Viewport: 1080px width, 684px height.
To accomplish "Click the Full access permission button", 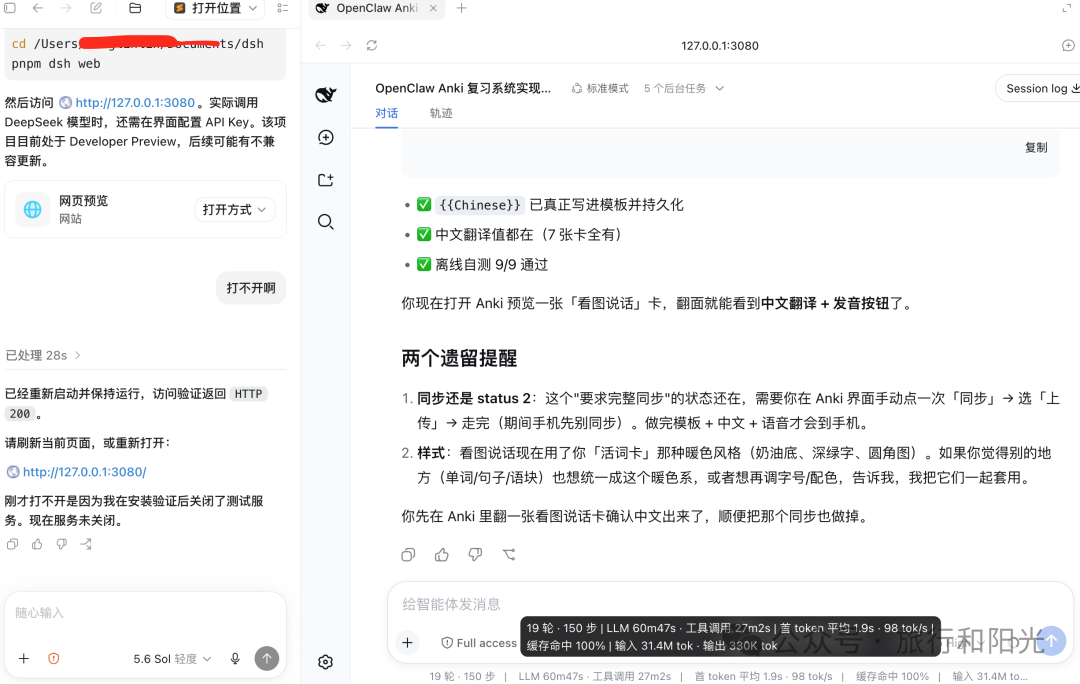I will coord(479,643).
